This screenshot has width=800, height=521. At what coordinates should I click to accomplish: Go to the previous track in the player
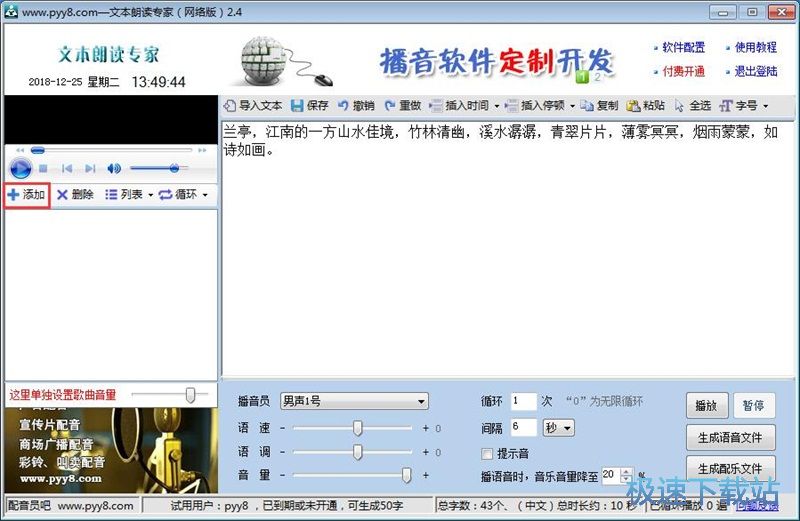(x=67, y=168)
